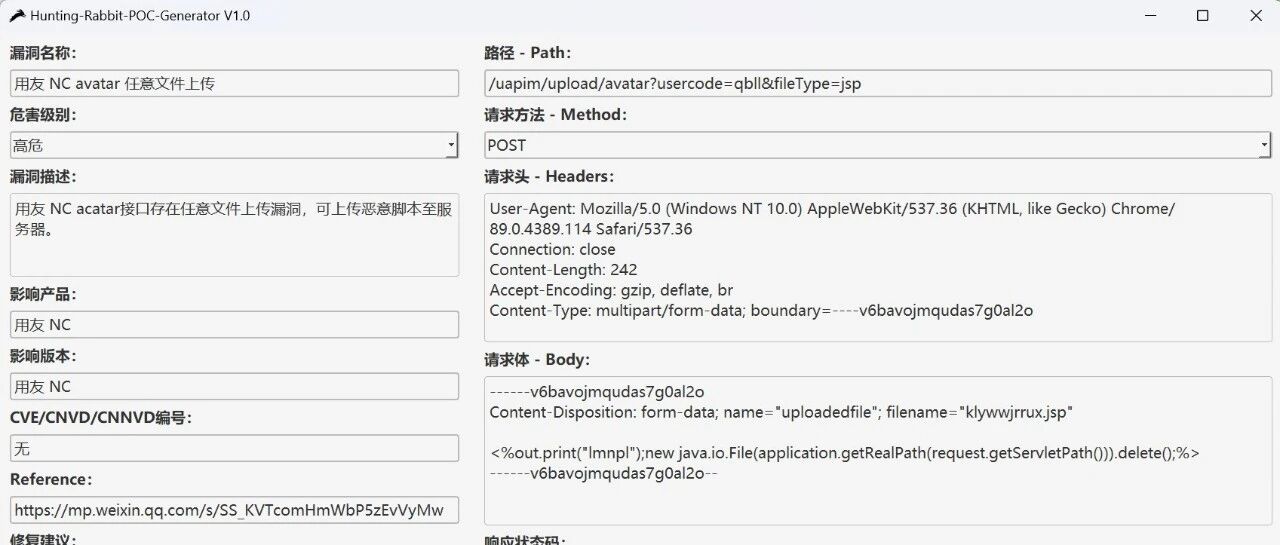Maximize the POC Generator window
Viewport: 1280px width, 545px height.
pos(1203,16)
